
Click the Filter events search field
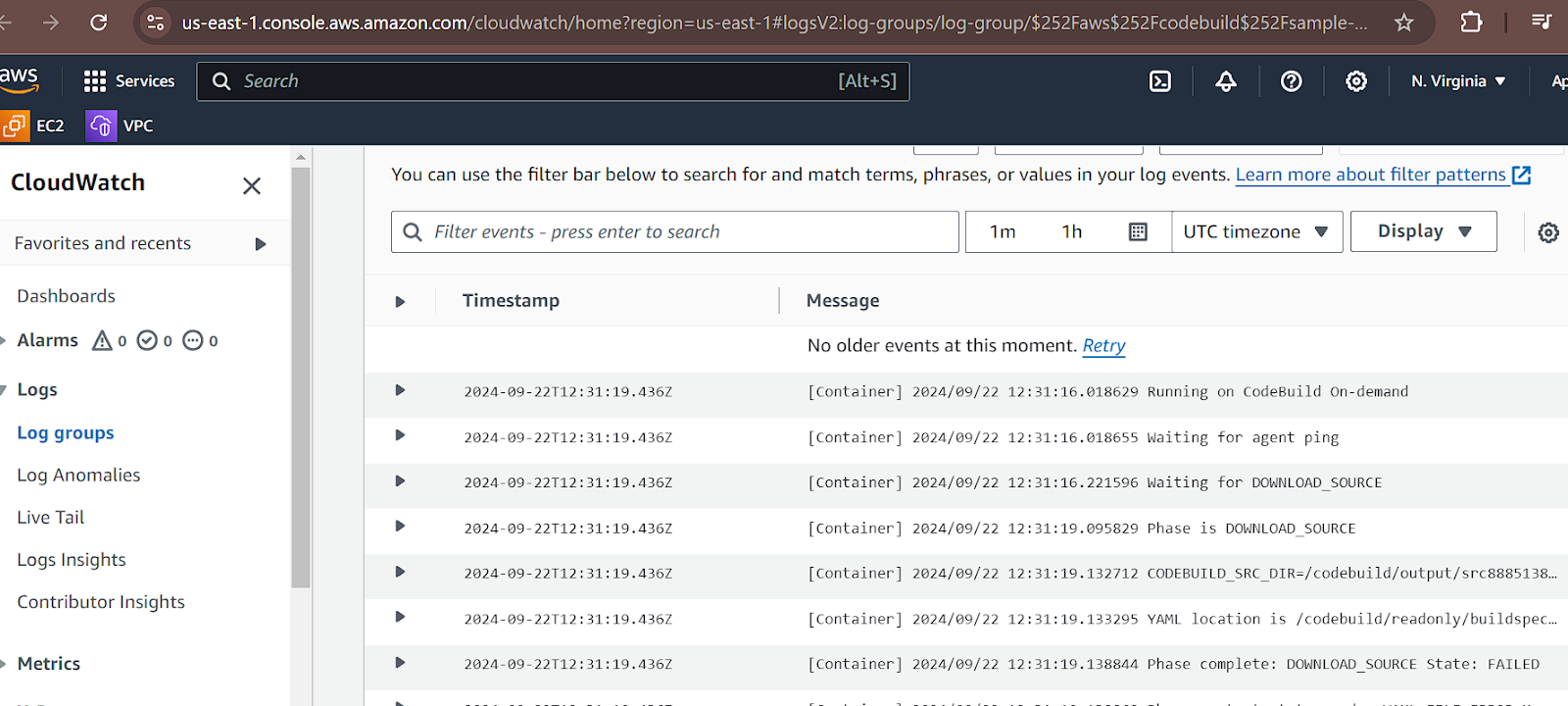pyautogui.click(x=674, y=231)
